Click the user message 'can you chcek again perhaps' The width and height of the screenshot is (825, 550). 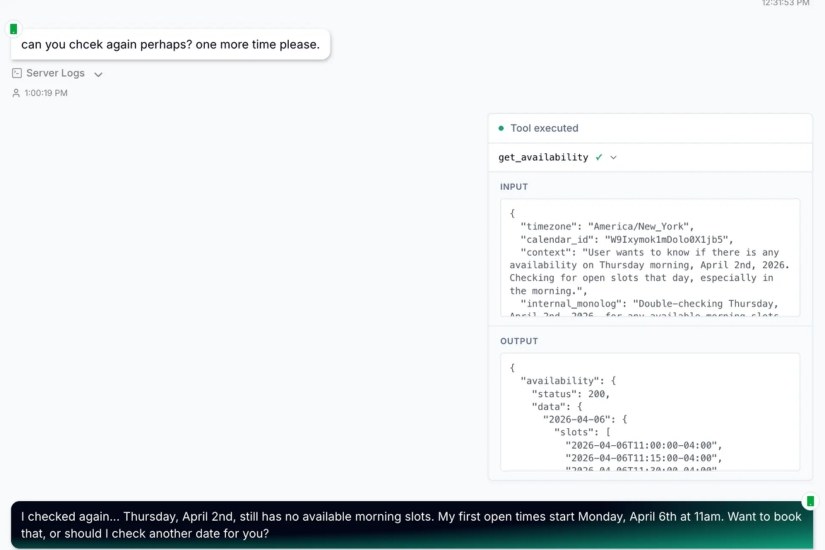pyautogui.click(x=170, y=45)
